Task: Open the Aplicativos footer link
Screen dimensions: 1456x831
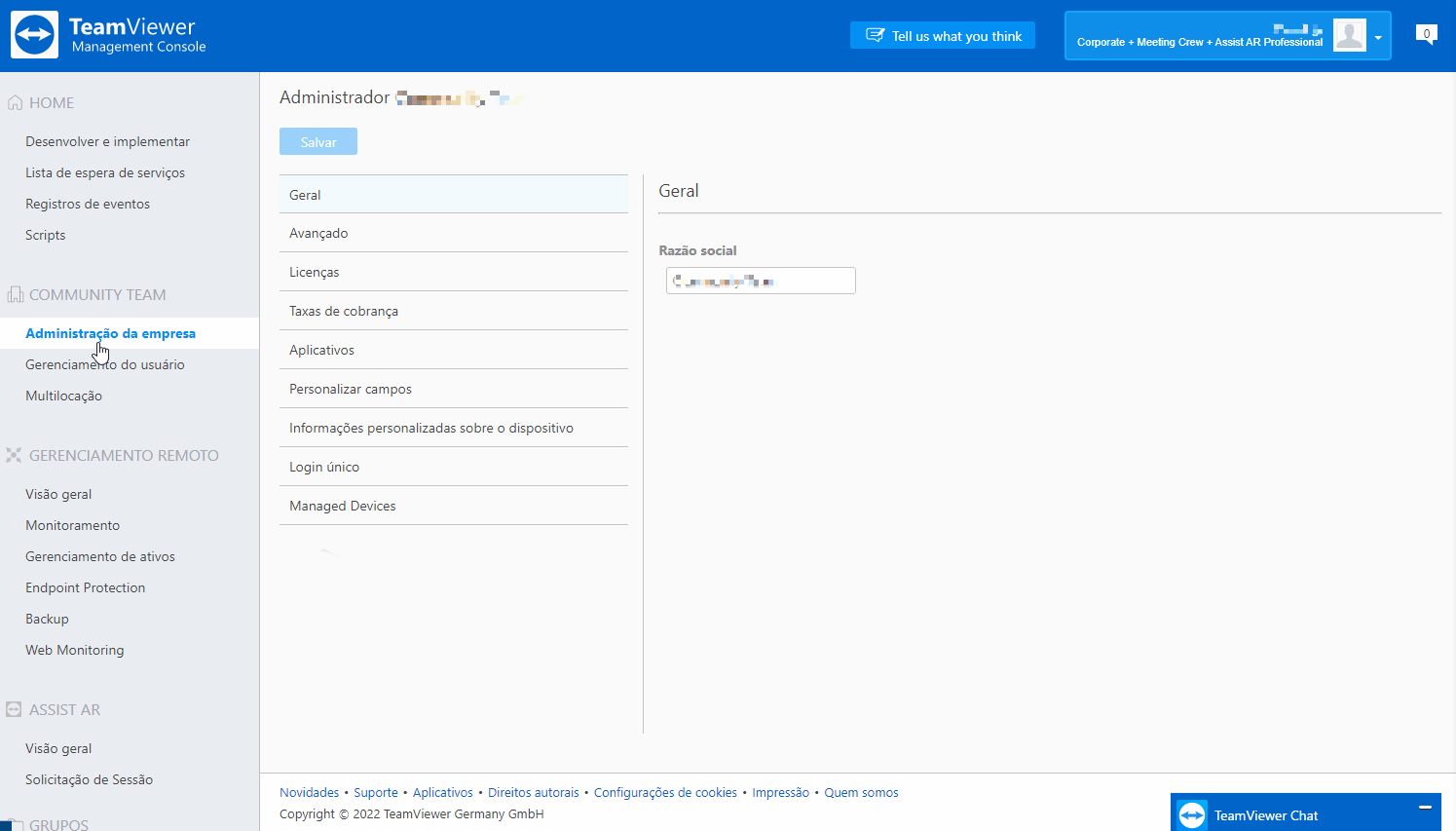Action: [x=443, y=792]
